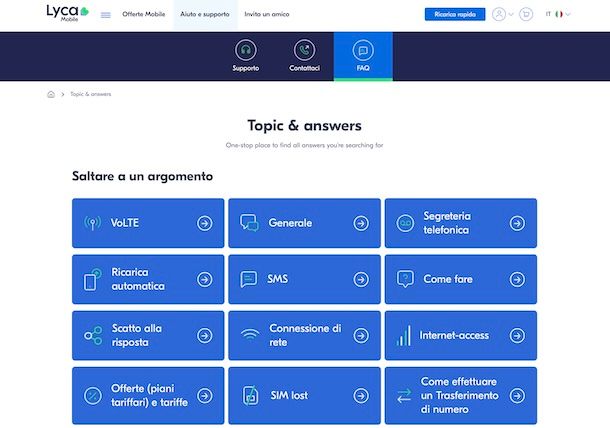610x428 pixels.
Task: Click the arrow on Internet-access card
Action: [x=517, y=335]
